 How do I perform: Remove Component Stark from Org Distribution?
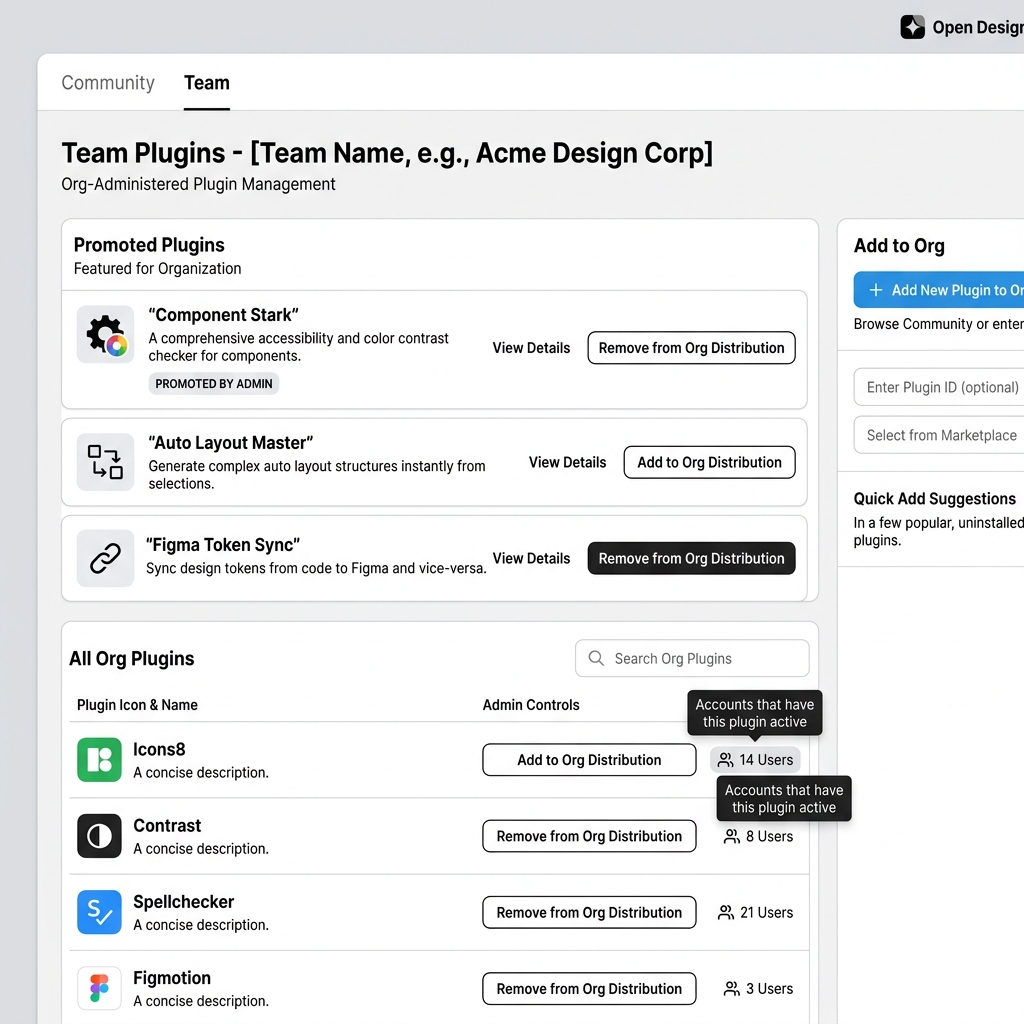[x=692, y=348]
